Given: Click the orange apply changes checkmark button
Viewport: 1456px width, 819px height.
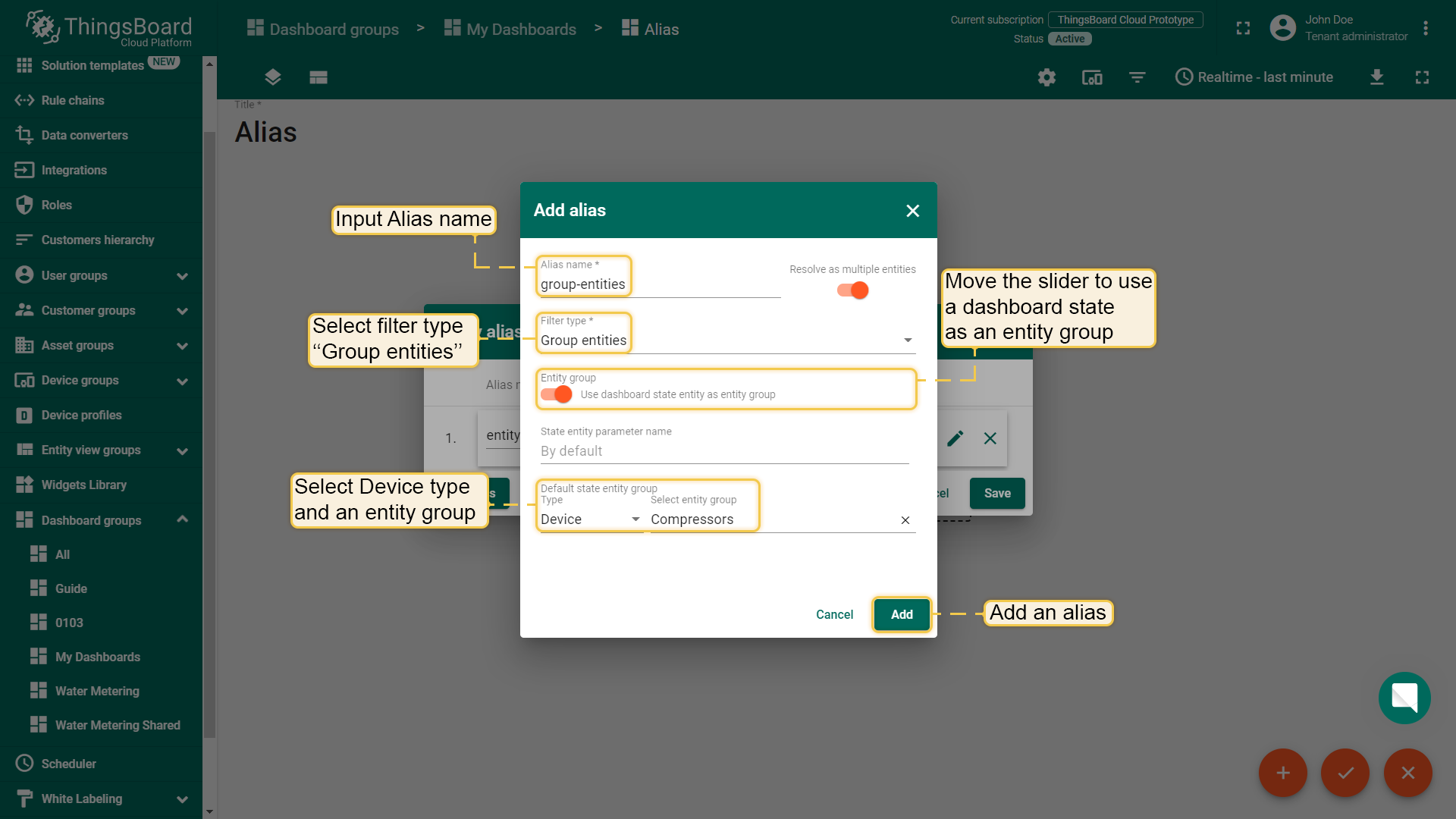Looking at the screenshot, I should pos(1345,773).
